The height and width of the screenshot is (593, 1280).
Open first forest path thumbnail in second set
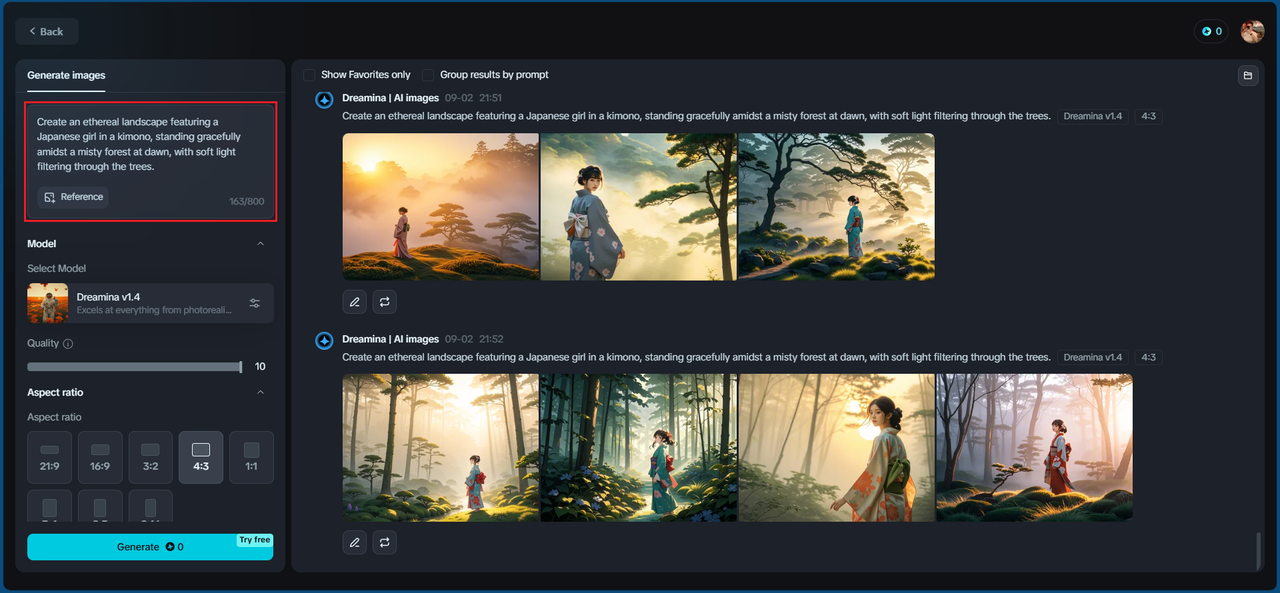[x=441, y=447]
